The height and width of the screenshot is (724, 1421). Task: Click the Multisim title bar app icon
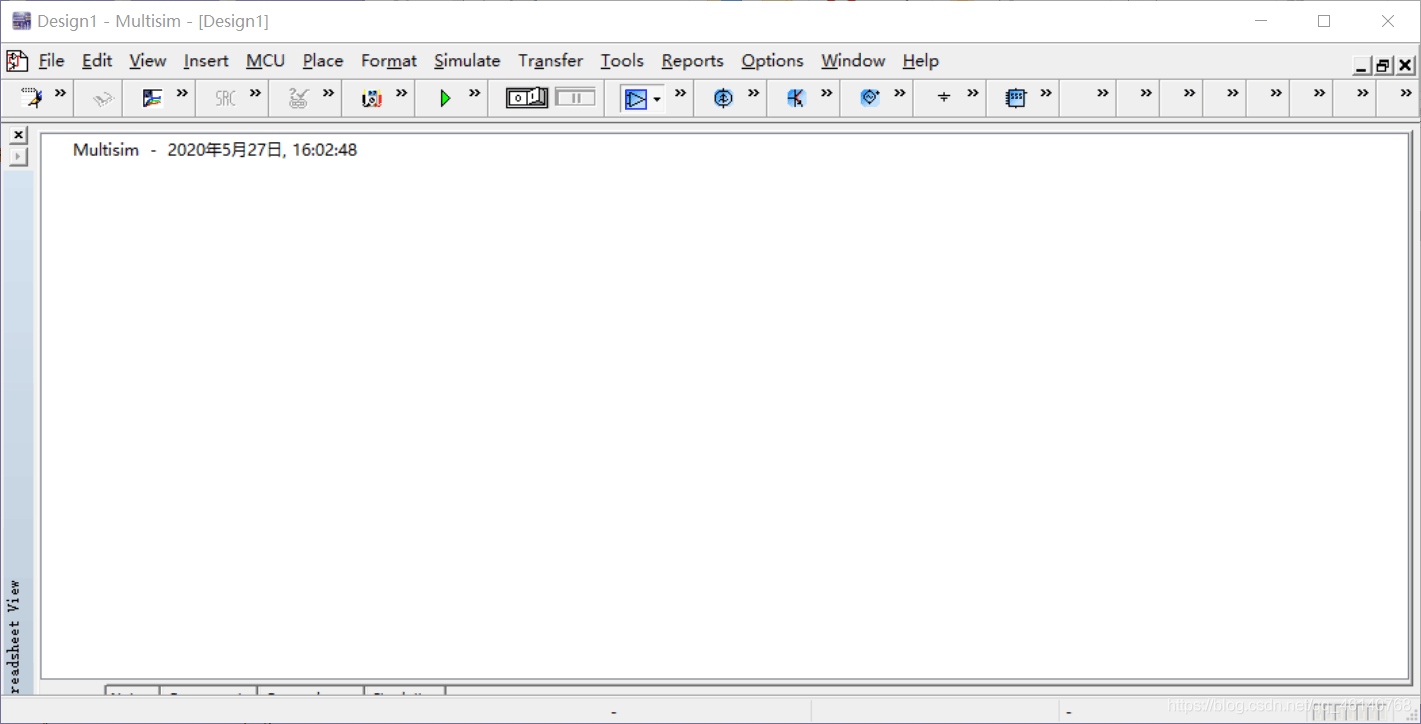(22, 20)
